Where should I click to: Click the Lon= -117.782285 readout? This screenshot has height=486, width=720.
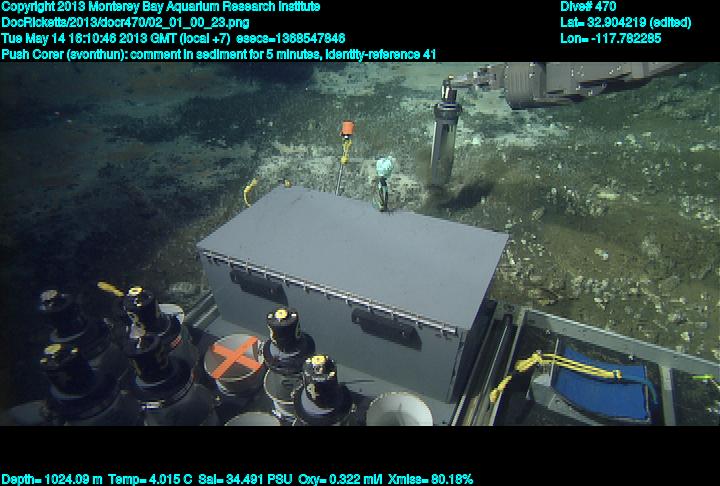point(611,39)
